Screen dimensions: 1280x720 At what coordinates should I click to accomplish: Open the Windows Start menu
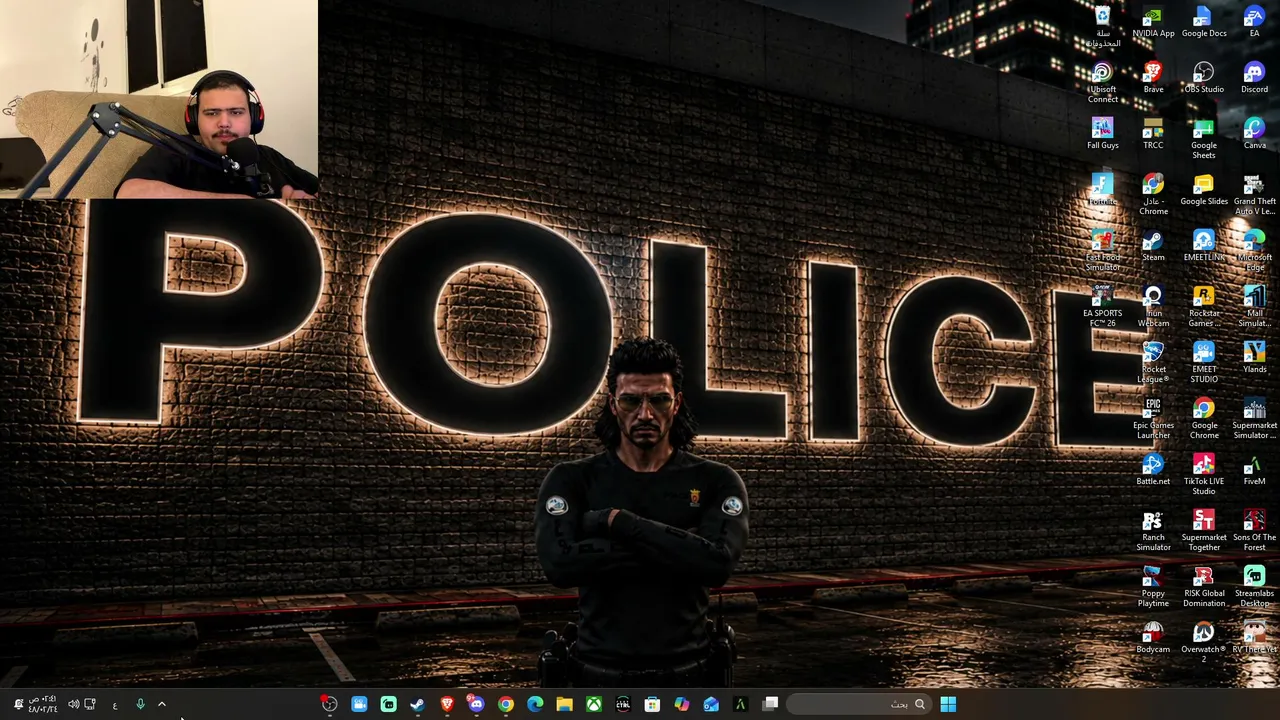948,704
